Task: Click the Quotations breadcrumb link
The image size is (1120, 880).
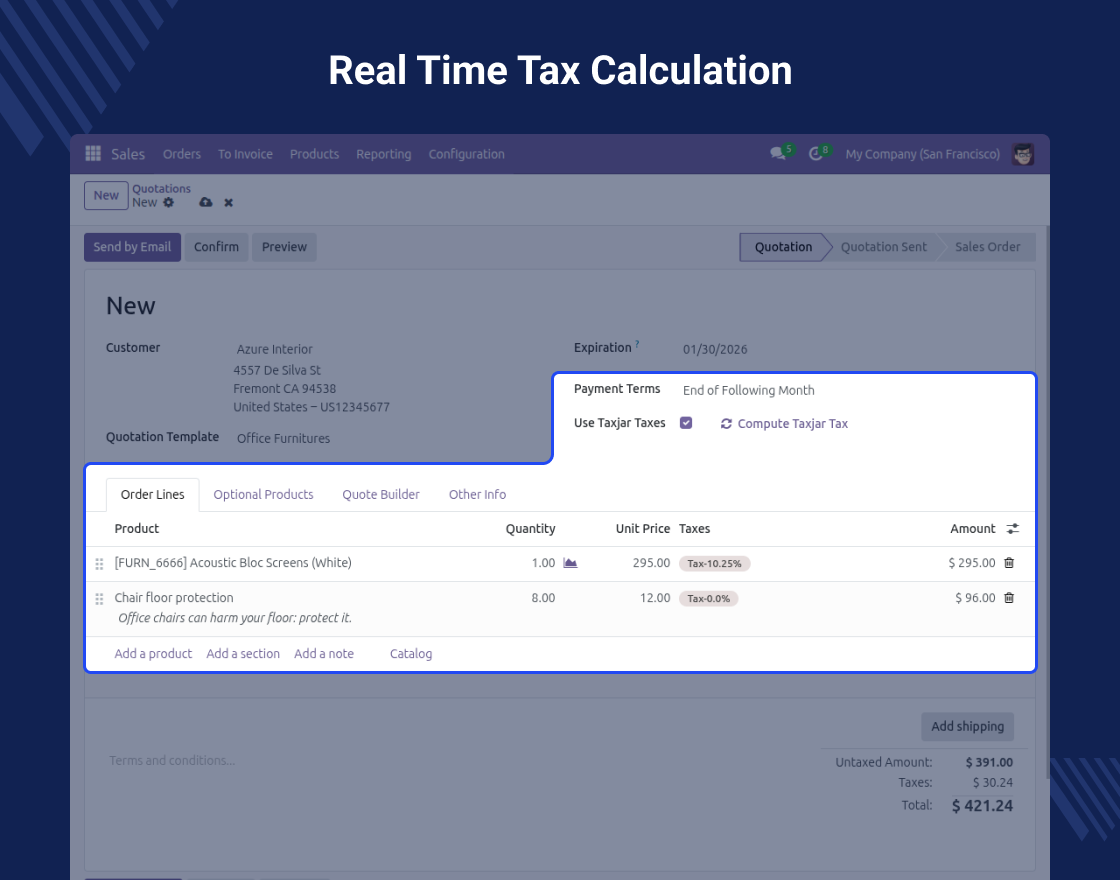Action: [161, 189]
